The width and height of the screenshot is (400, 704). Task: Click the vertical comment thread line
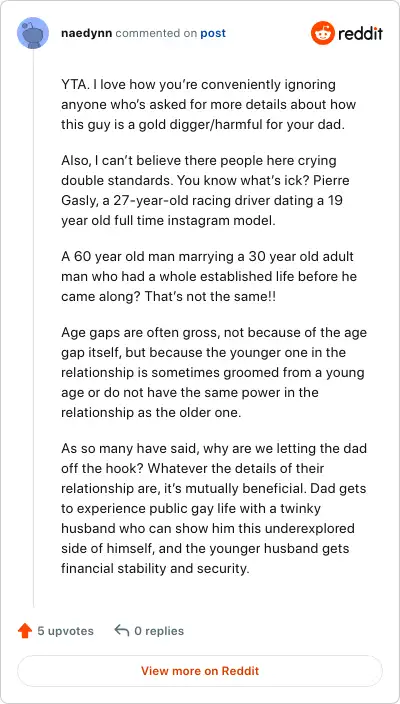coord(33,328)
